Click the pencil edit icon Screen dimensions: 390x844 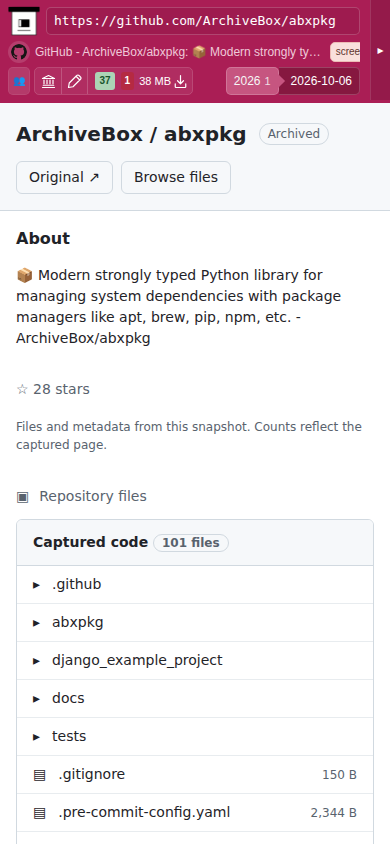(x=75, y=81)
